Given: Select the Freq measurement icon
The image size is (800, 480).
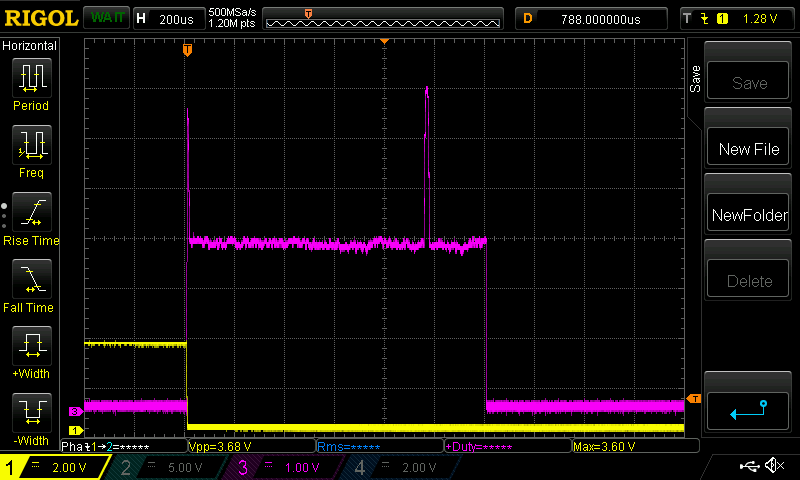Looking at the screenshot, I should (x=31, y=146).
